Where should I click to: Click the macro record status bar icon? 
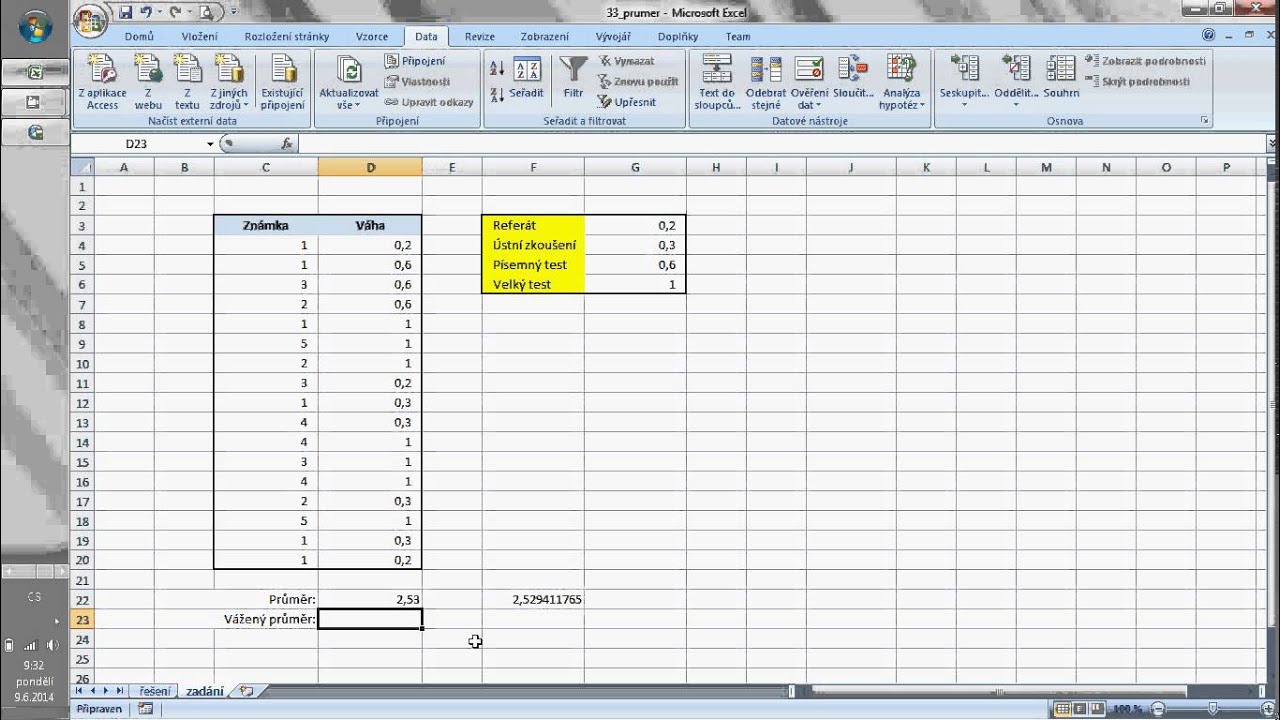point(146,709)
